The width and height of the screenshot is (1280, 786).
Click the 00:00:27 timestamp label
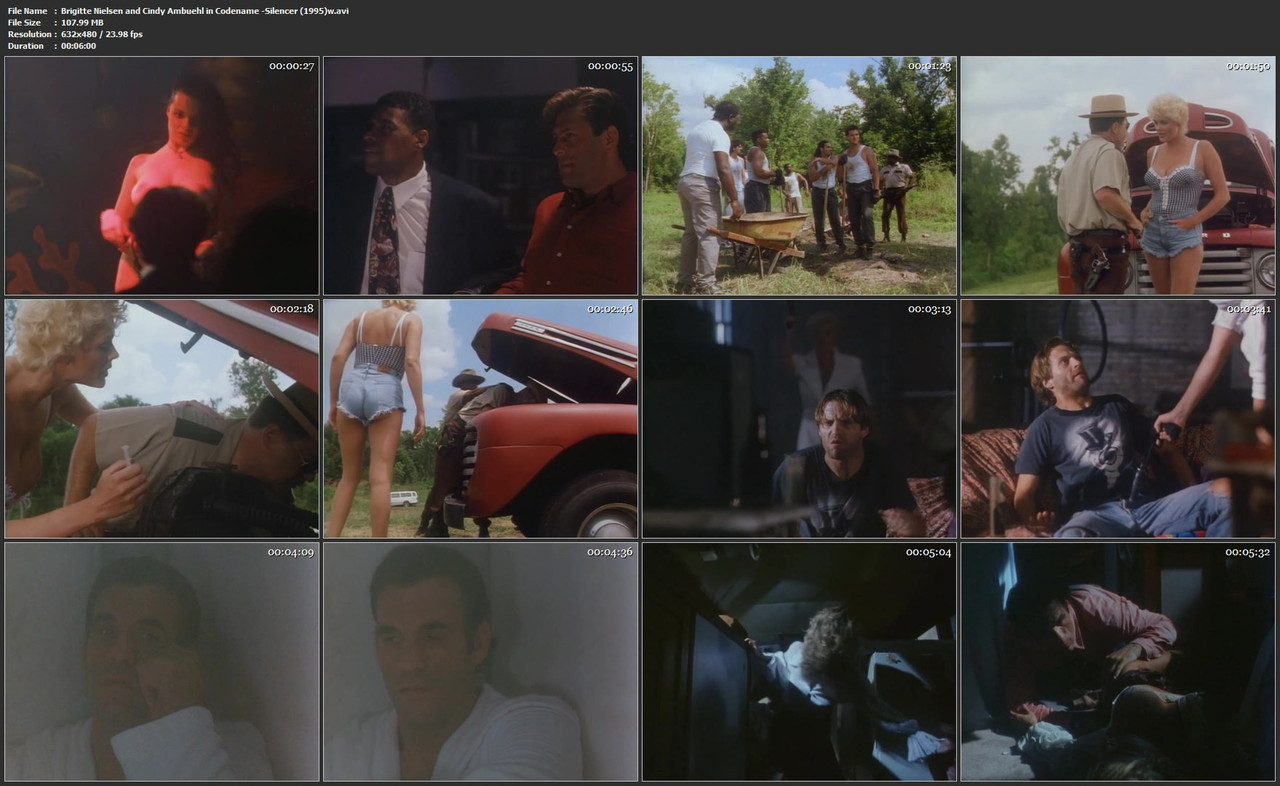[291, 66]
